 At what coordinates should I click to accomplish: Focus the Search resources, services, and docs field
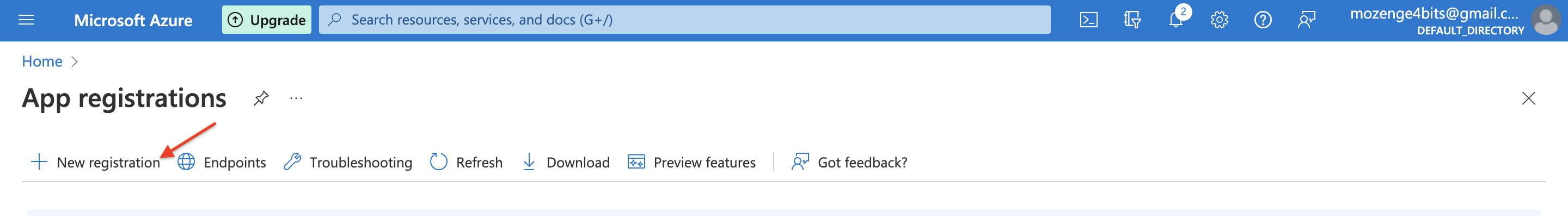pyautogui.click(x=685, y=20)
